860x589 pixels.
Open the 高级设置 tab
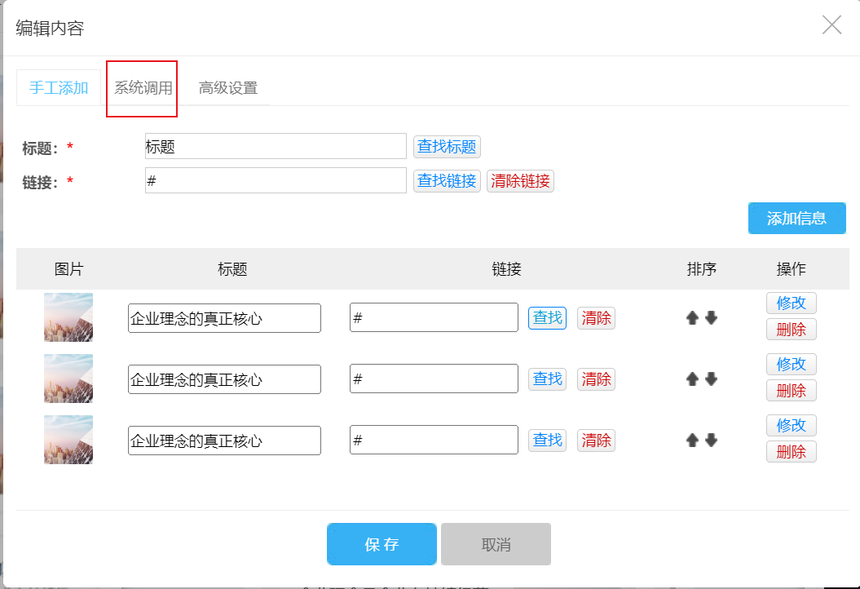pos(228,88)
